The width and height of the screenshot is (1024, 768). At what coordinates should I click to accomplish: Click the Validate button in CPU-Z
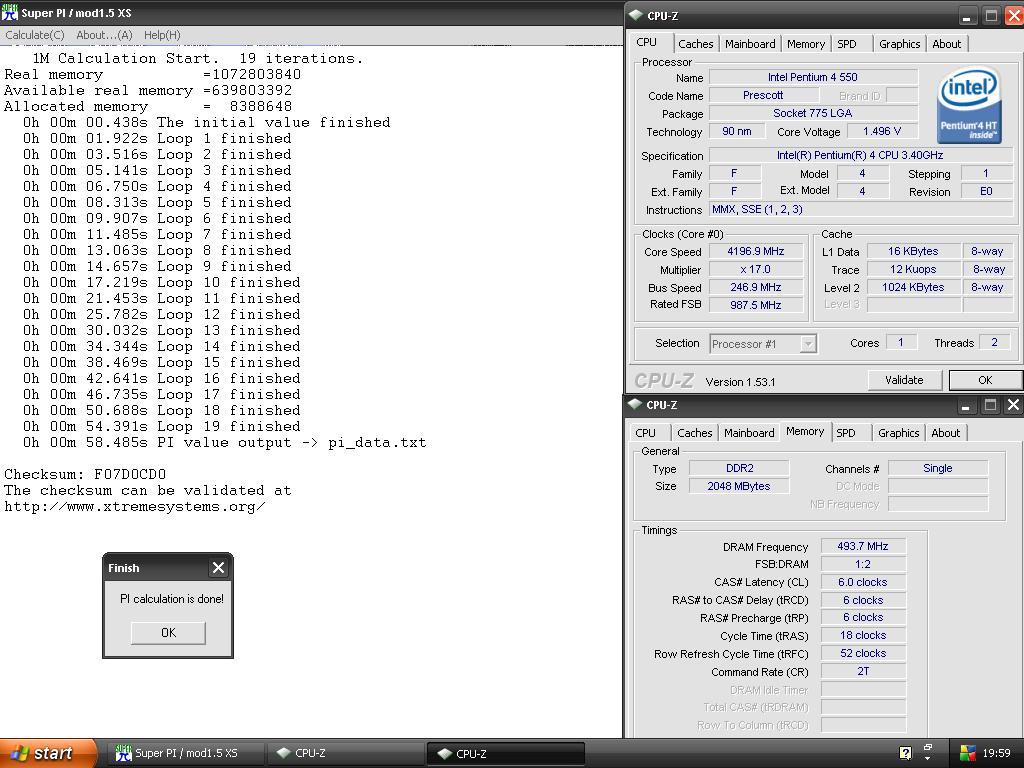pos(904,380)
